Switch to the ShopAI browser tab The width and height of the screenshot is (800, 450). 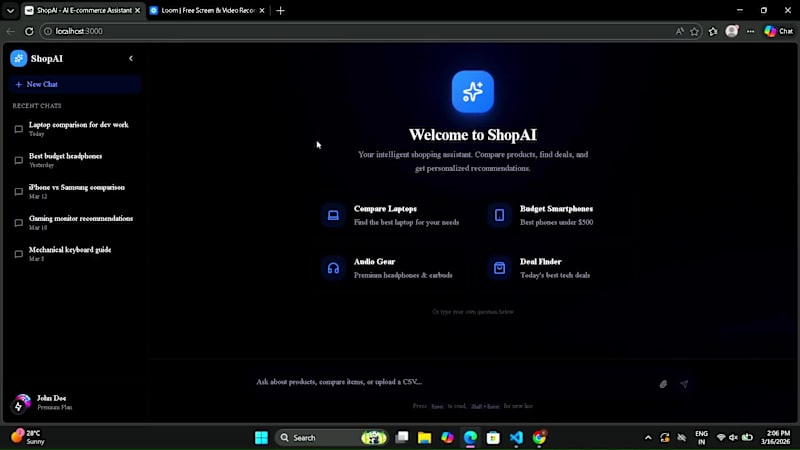click(x=83, y=10)
